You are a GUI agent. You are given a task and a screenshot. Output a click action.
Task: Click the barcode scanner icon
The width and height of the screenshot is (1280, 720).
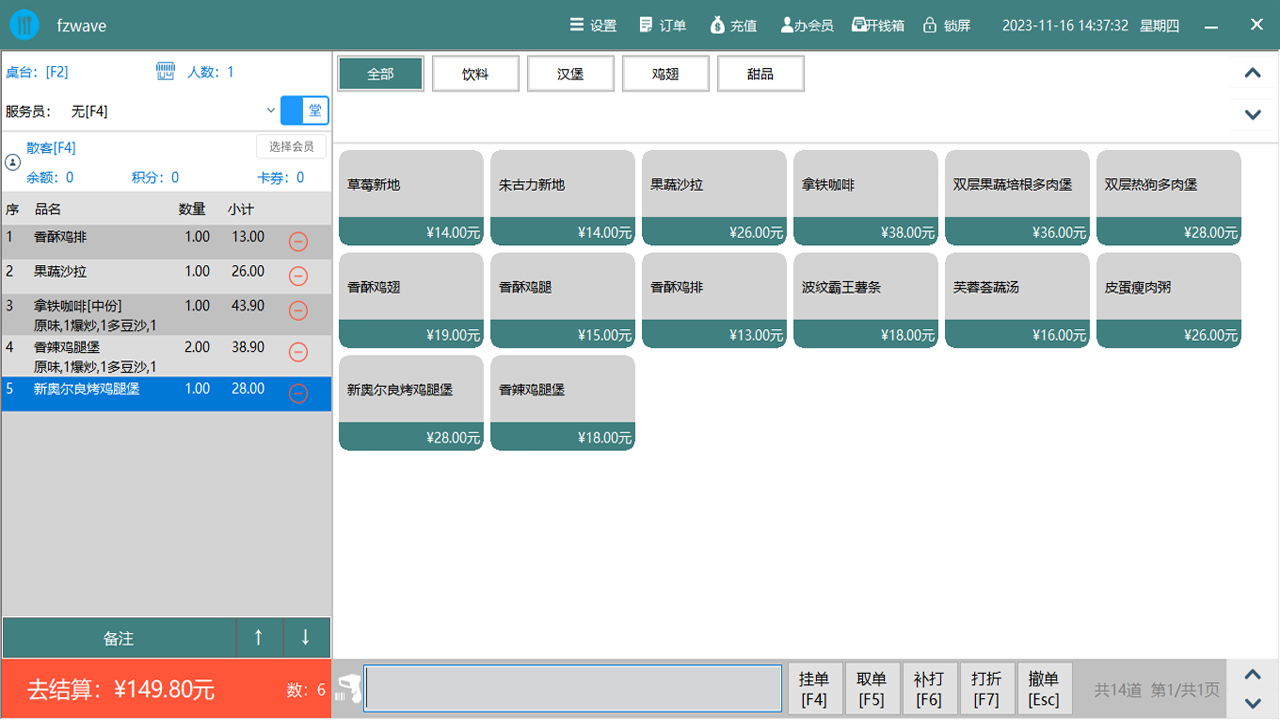pos(348,688)
